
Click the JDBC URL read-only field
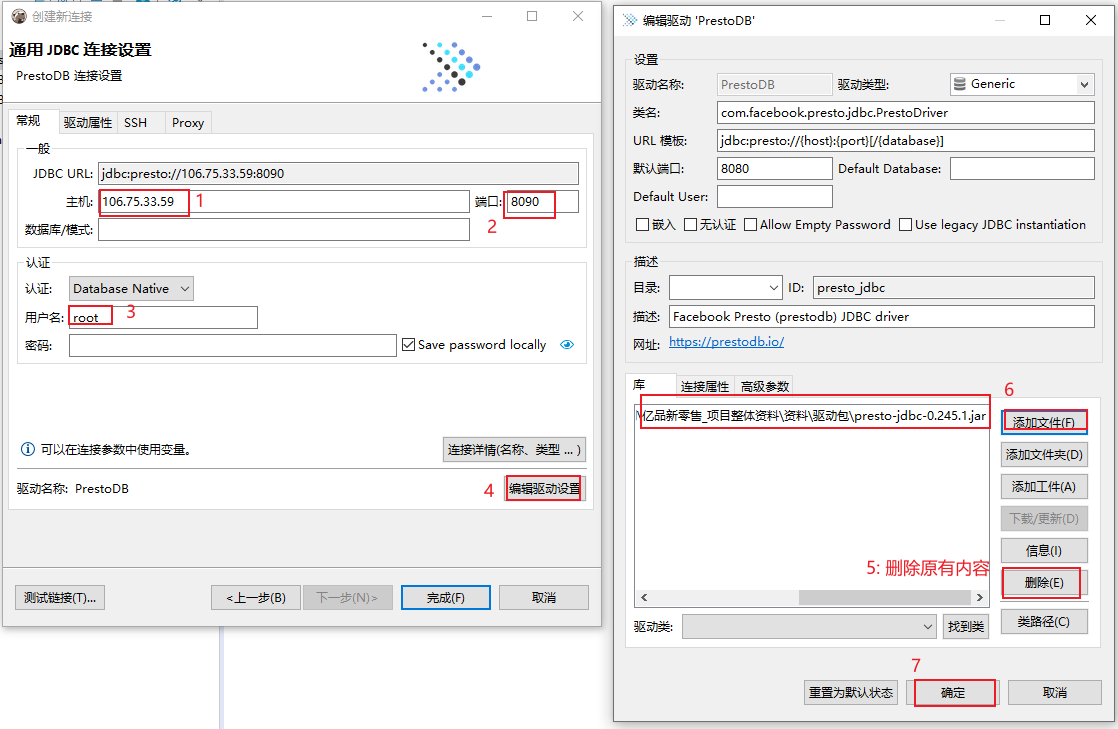tap(338, 173)
